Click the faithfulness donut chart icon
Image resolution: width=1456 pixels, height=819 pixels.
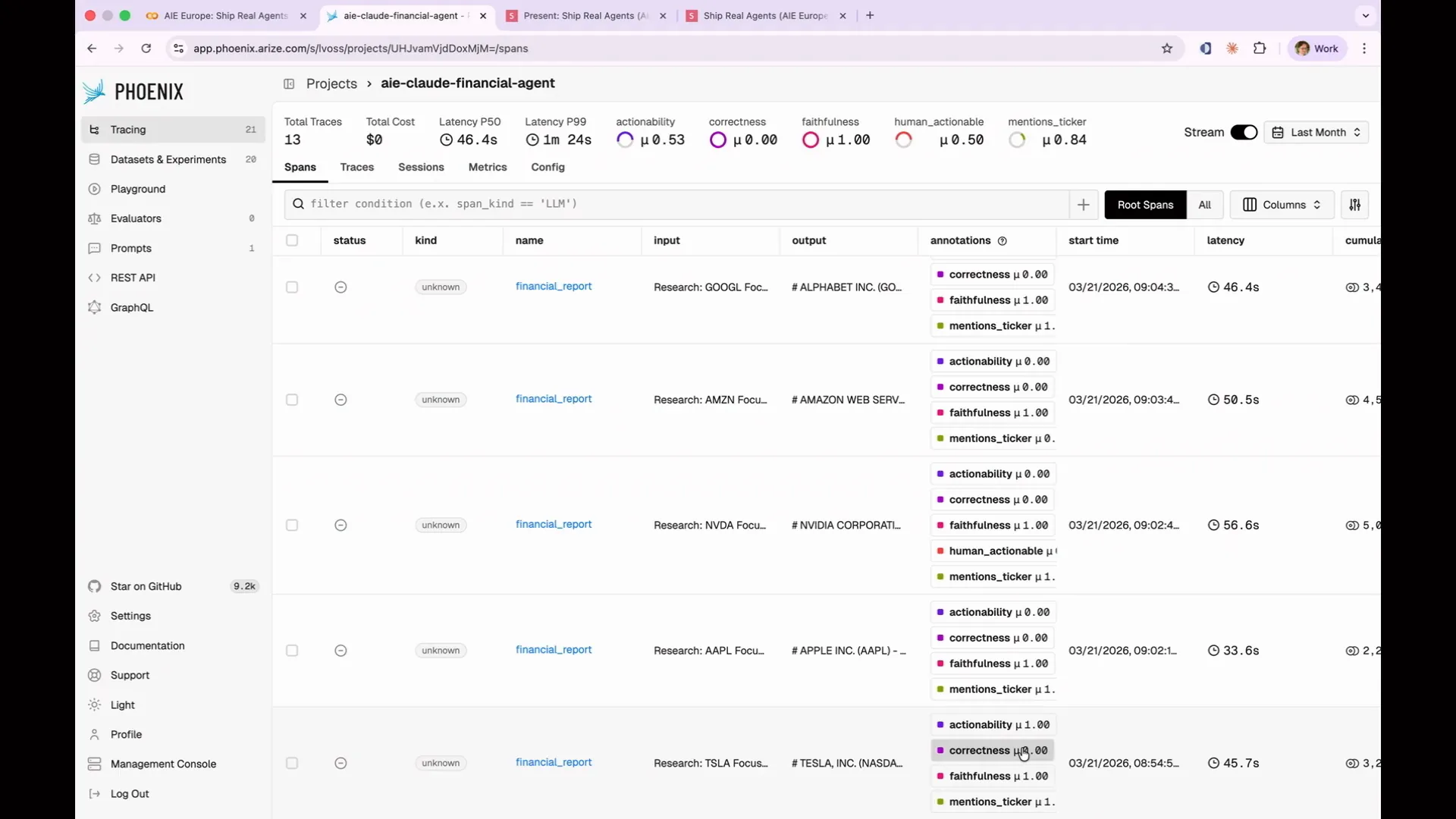pos(811,140)
